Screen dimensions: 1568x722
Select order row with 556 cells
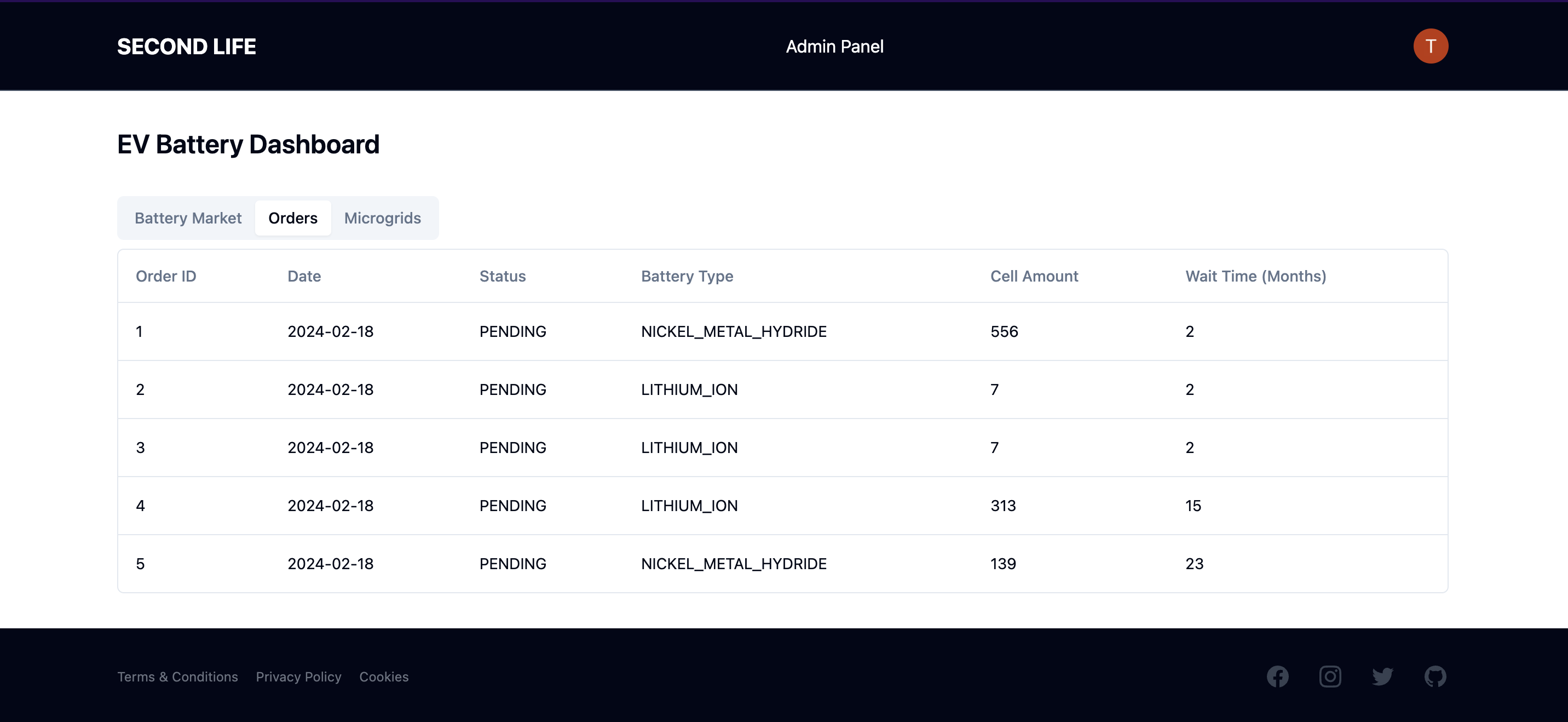[782, 331]
